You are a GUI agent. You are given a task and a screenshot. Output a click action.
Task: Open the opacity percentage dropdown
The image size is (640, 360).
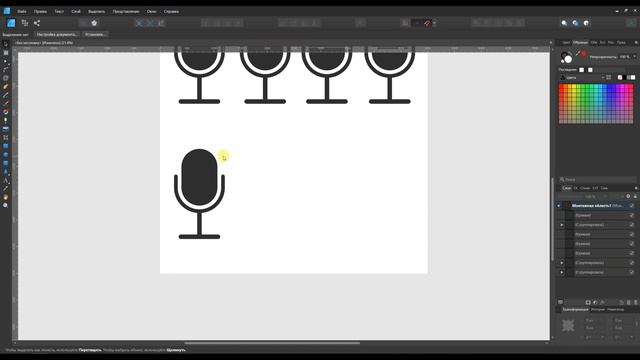click(635, 57)
